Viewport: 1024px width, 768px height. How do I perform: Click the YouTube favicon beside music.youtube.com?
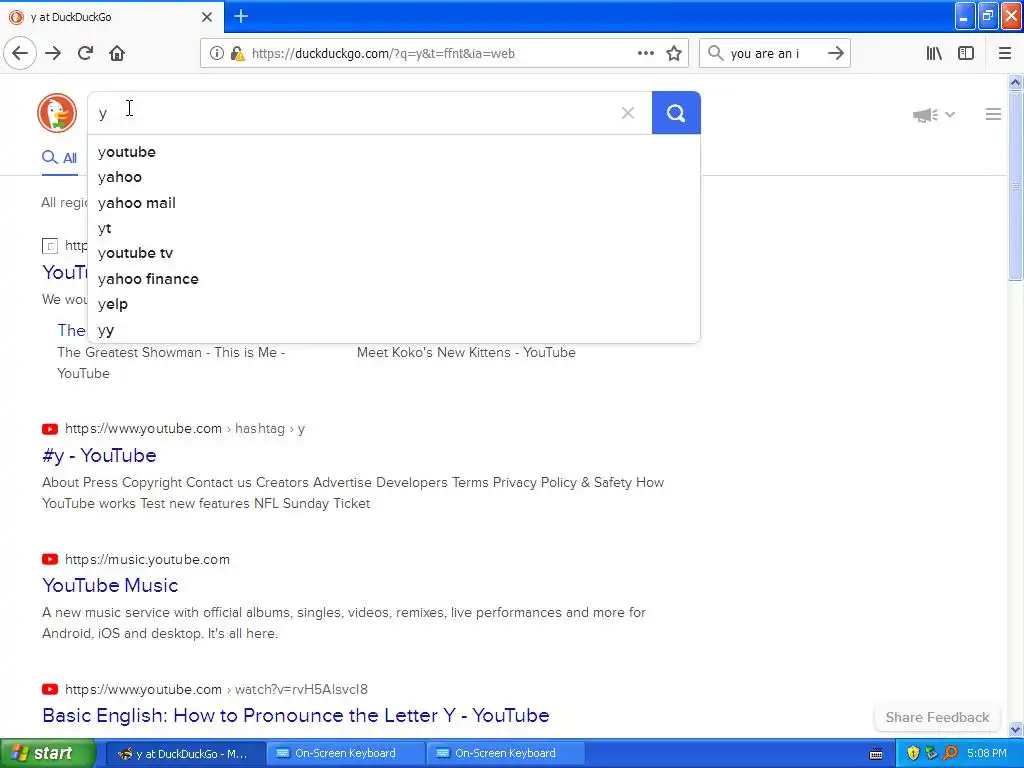[50, 560]
